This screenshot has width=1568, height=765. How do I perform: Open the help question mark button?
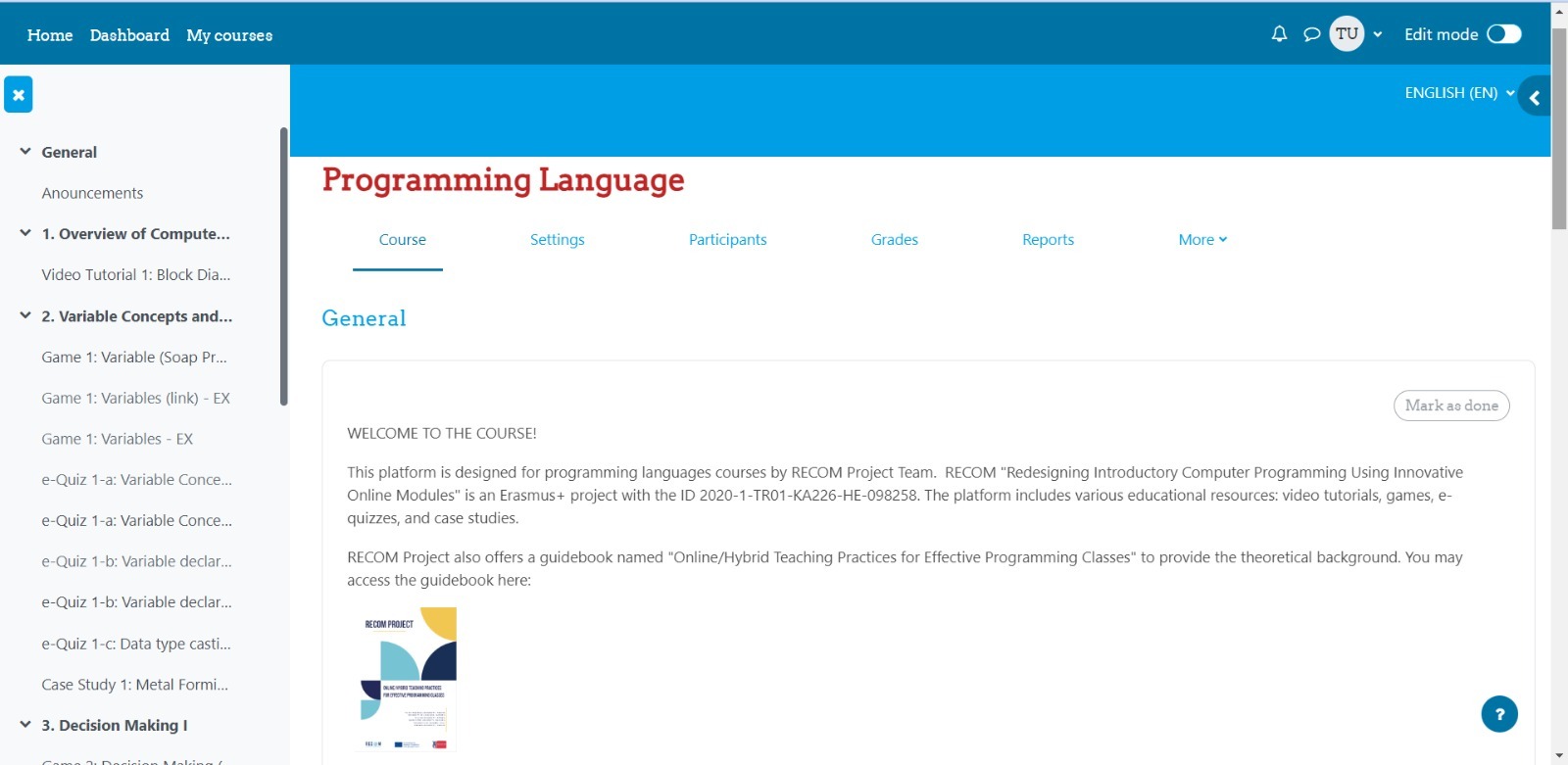coord(1499,714)
